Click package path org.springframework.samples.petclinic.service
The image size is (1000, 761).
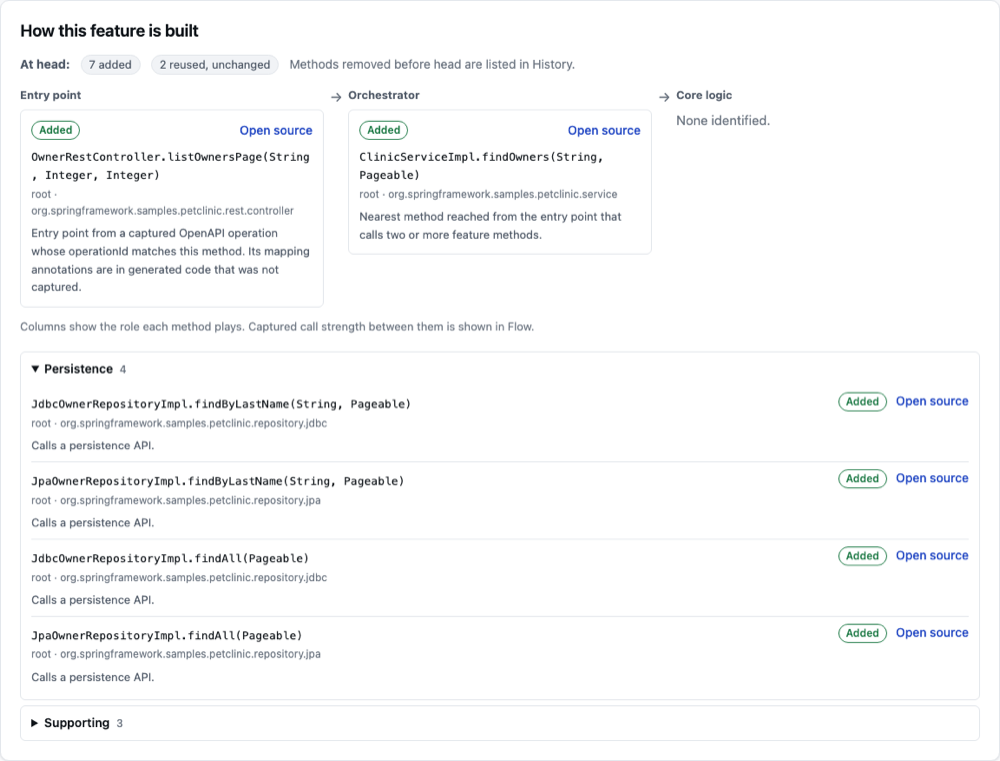point(503,194)
